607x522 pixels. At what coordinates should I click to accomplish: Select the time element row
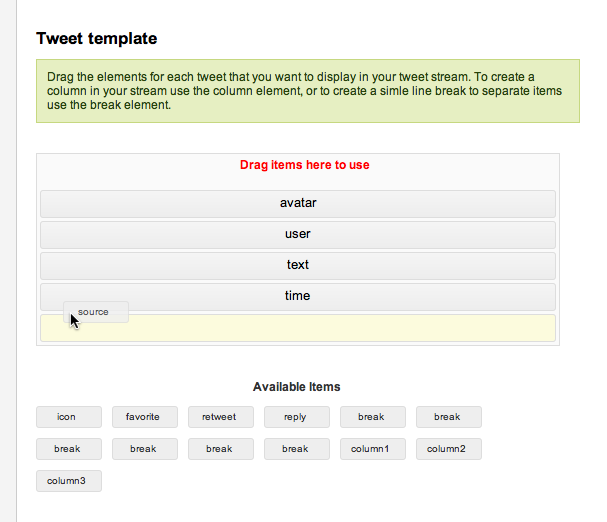298,297
